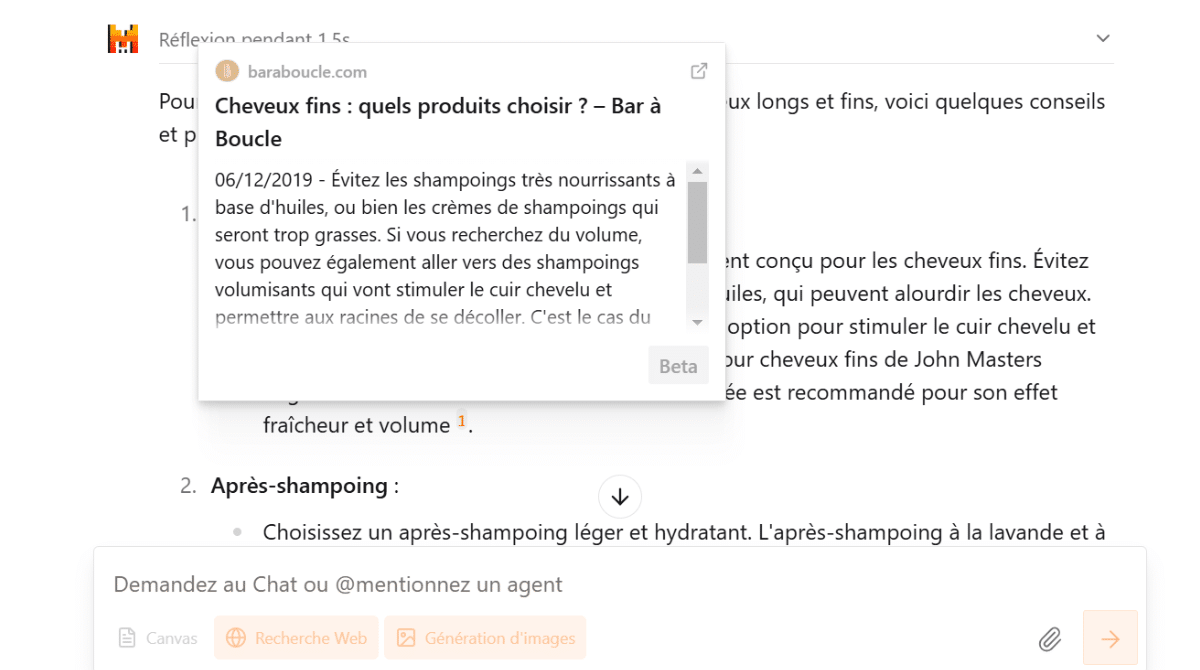Open the article titled Cheveux fins quels produits choisir
1200x670 pixels.
pyautogui.click(x=436, y=119)
